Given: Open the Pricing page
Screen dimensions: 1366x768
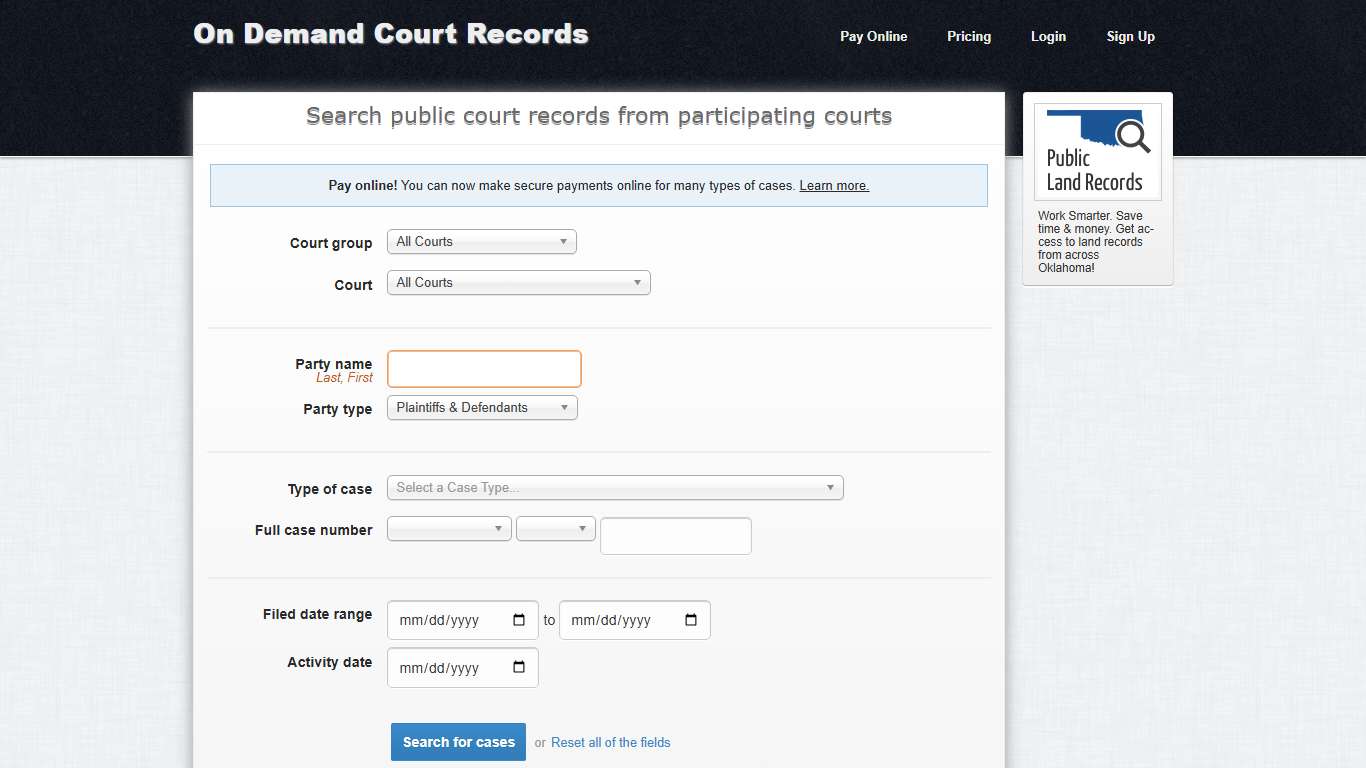Looking at the screenshot, I should point(968,36).
